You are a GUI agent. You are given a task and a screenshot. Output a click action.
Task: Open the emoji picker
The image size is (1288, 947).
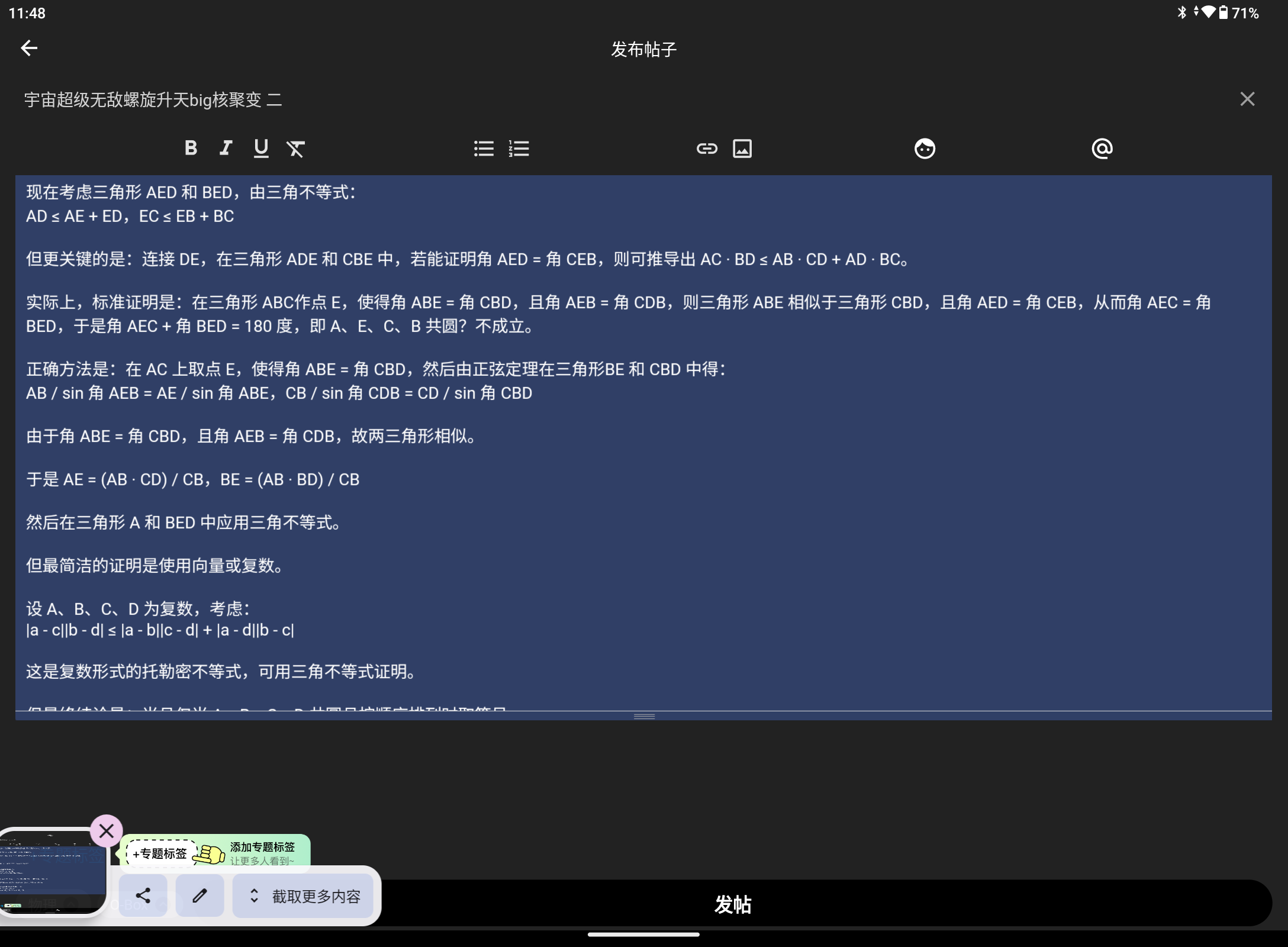[925, 149]
